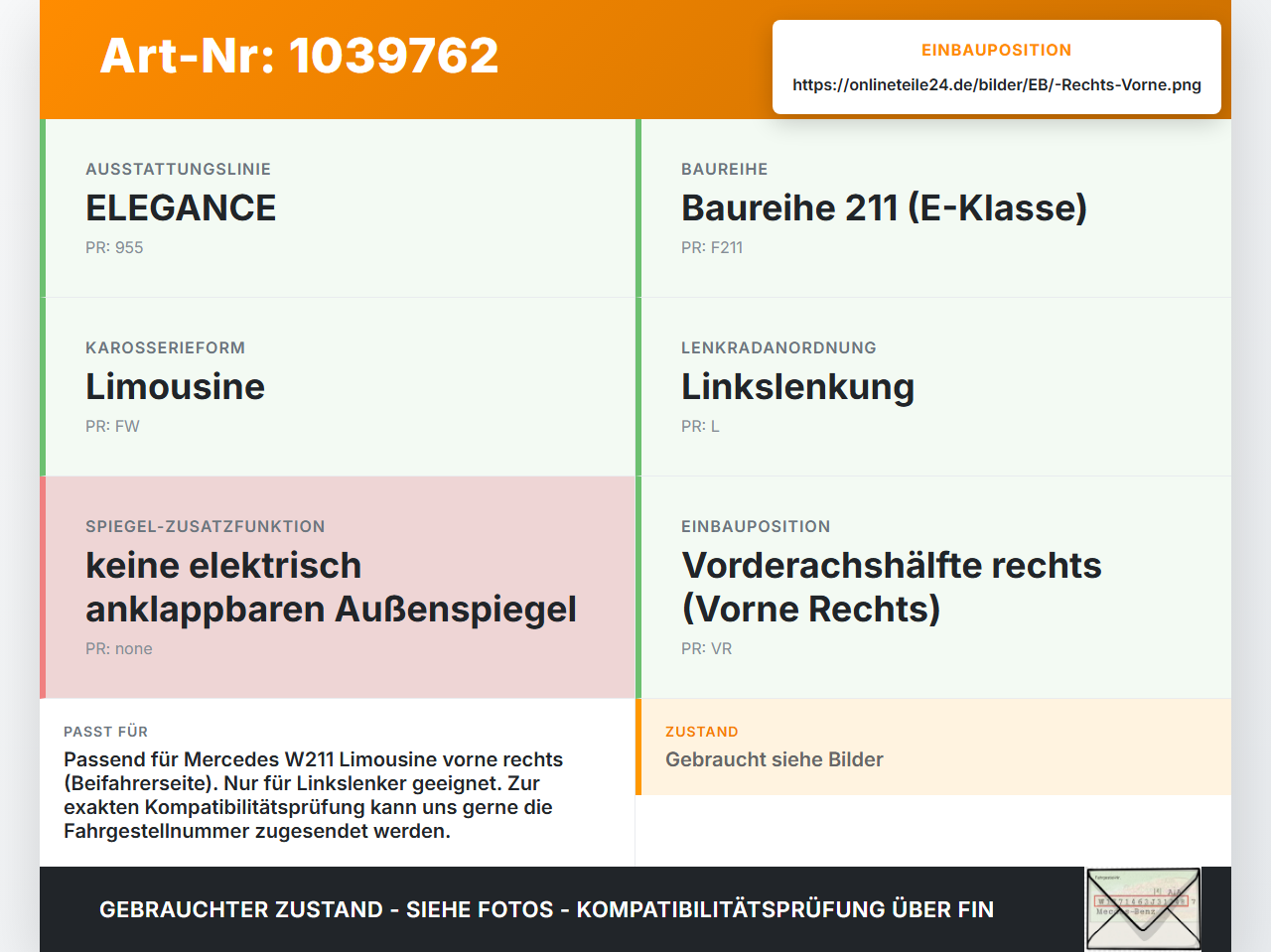The width and height of the screenshot is (1271, 952).
Task: Select the BAUREIHE label
Action: (725, 169)
